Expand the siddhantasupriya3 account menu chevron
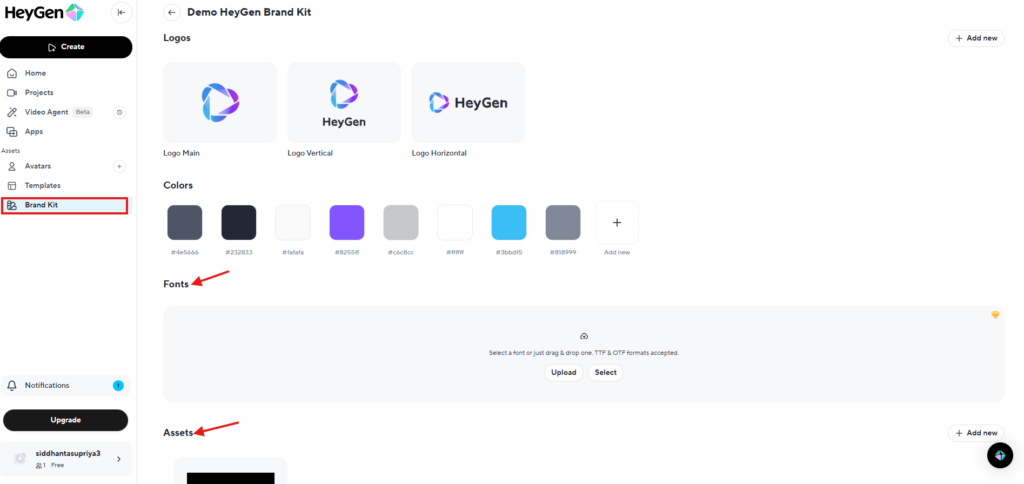The width and height of the screenshot is (1024, 484). [x=119, y=459]
